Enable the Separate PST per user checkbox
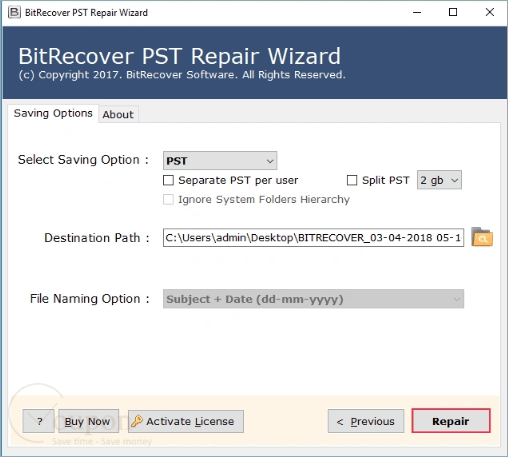508x457 pixels. 168,180
